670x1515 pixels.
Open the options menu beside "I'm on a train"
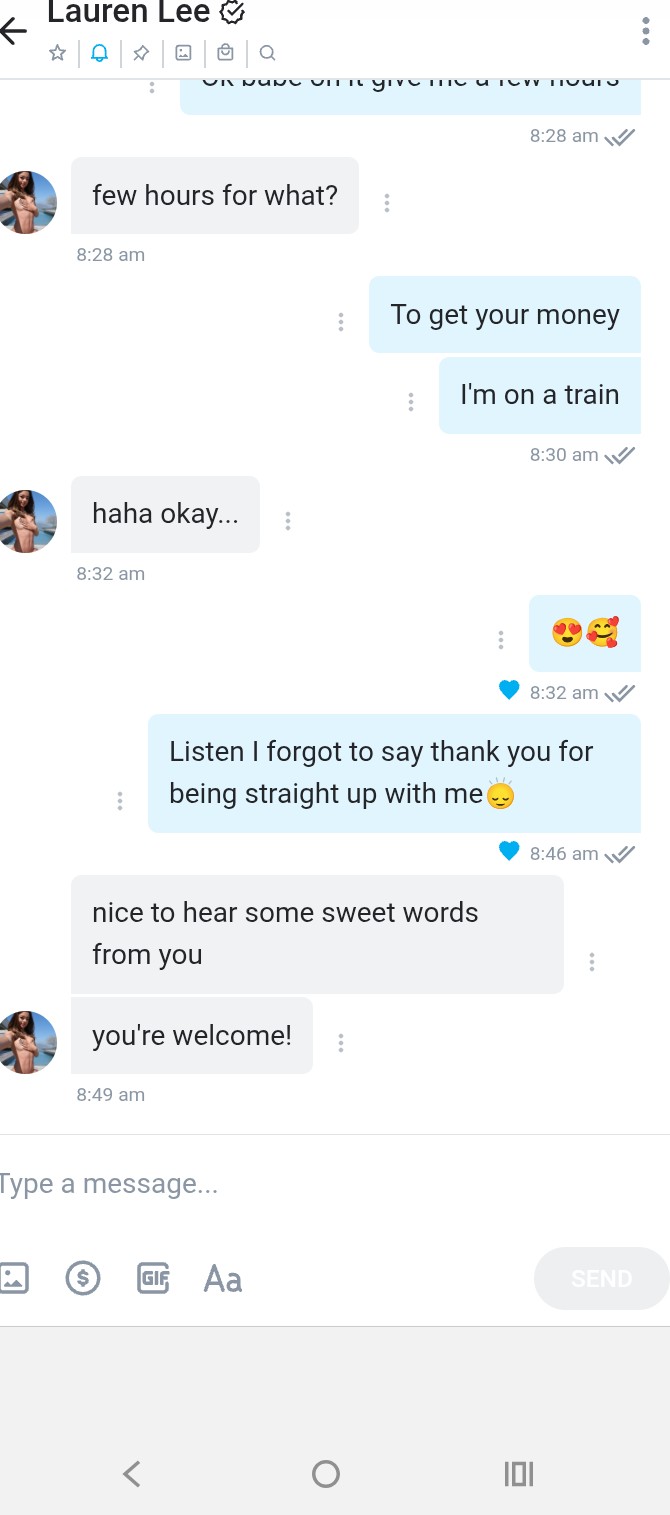(x=411, y=402)
